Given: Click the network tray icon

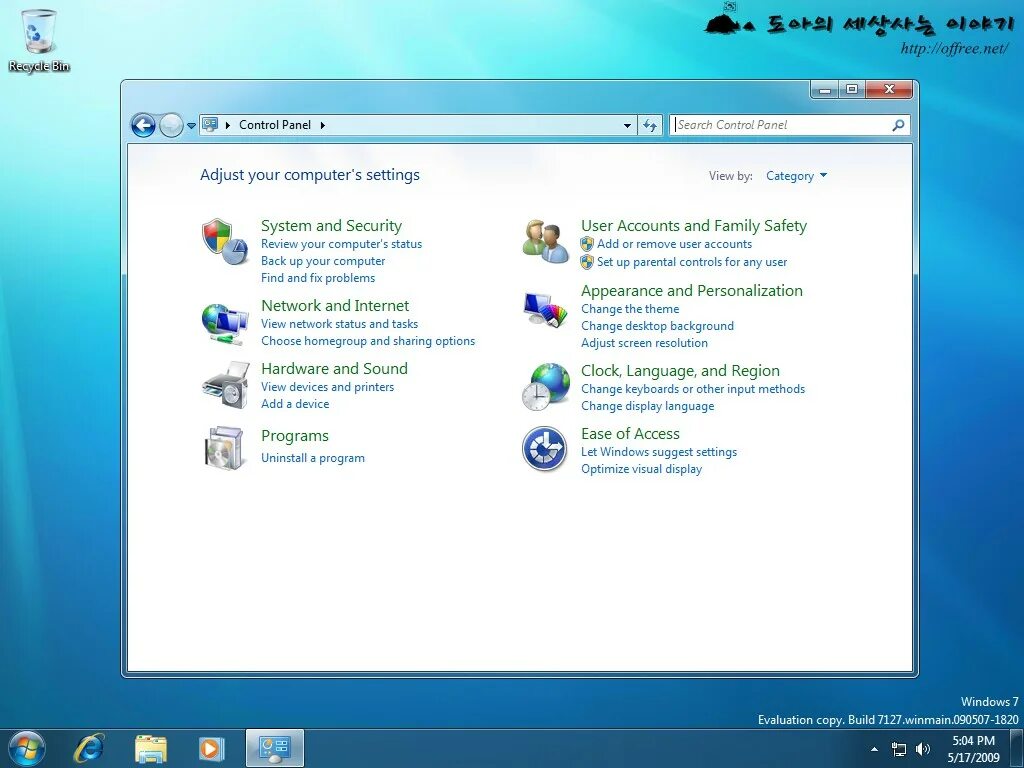Looking at the screenshot, I should point(899,749).
